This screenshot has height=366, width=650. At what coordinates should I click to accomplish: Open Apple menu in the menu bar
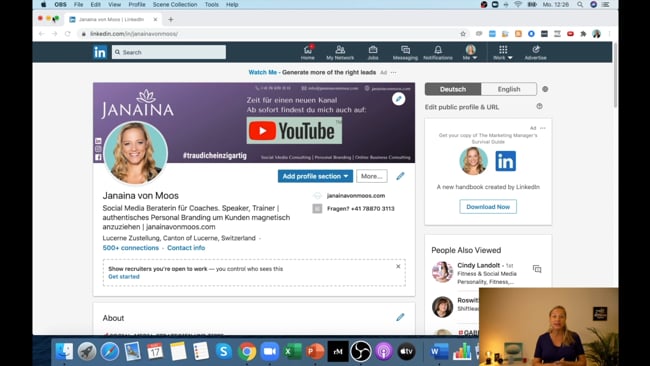[43, 5]
